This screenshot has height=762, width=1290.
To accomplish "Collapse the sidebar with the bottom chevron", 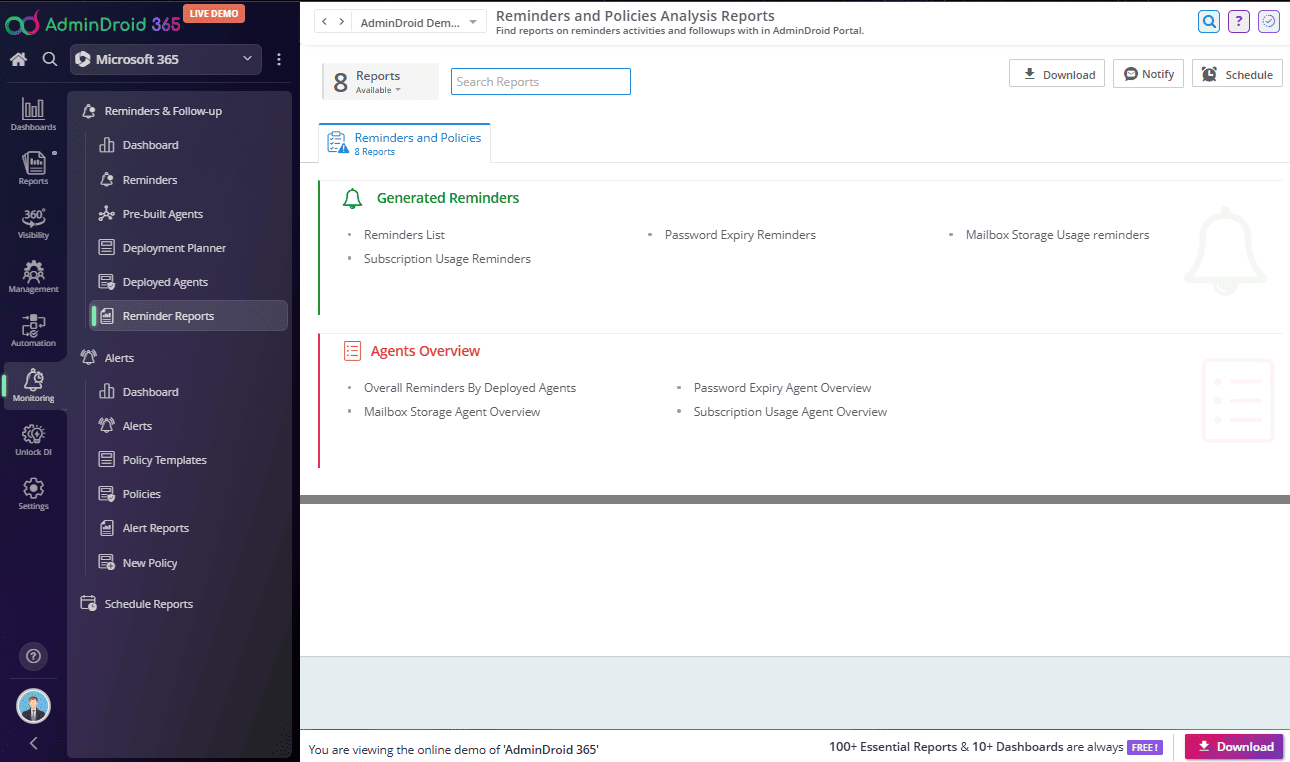I will 33,743.
